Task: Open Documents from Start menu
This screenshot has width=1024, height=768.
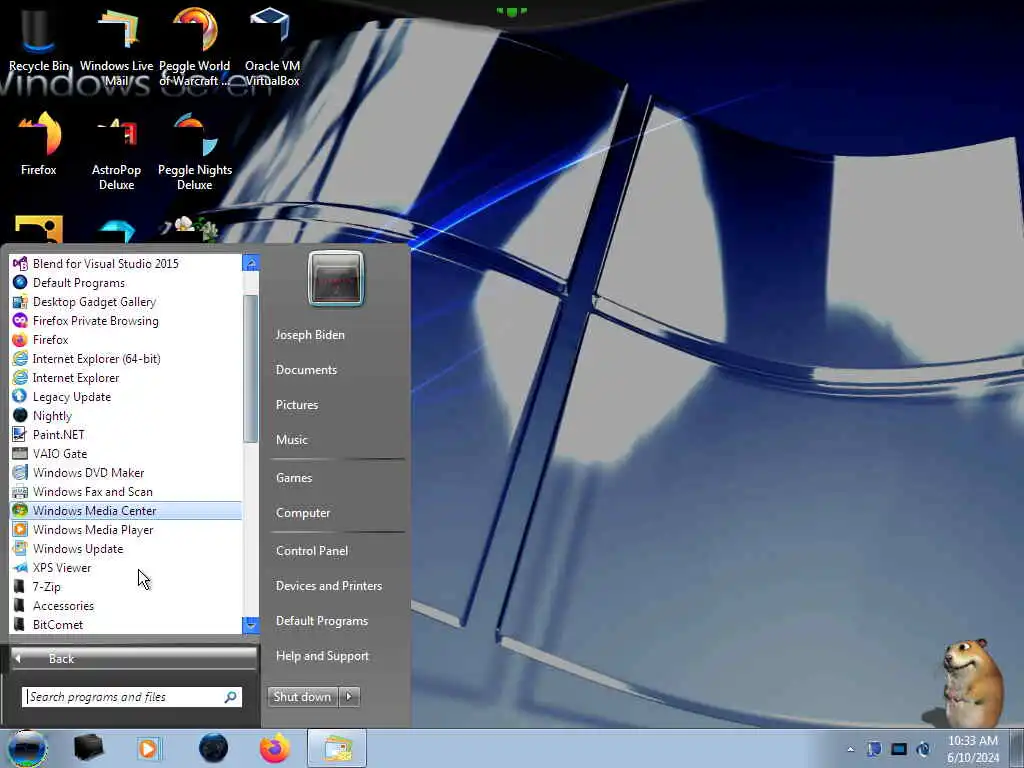Action: [x=306, y=370]
